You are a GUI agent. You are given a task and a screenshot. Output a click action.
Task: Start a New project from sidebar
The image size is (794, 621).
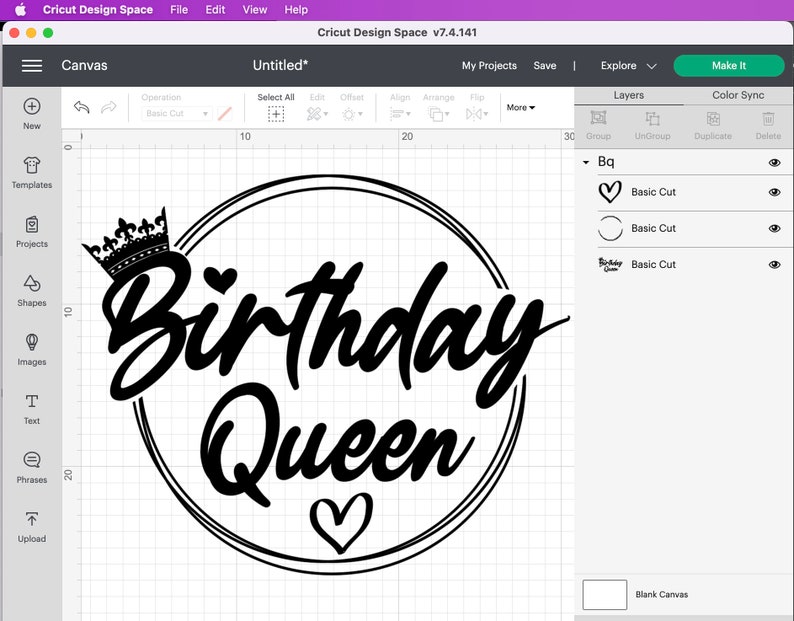(x=32, y=113)
